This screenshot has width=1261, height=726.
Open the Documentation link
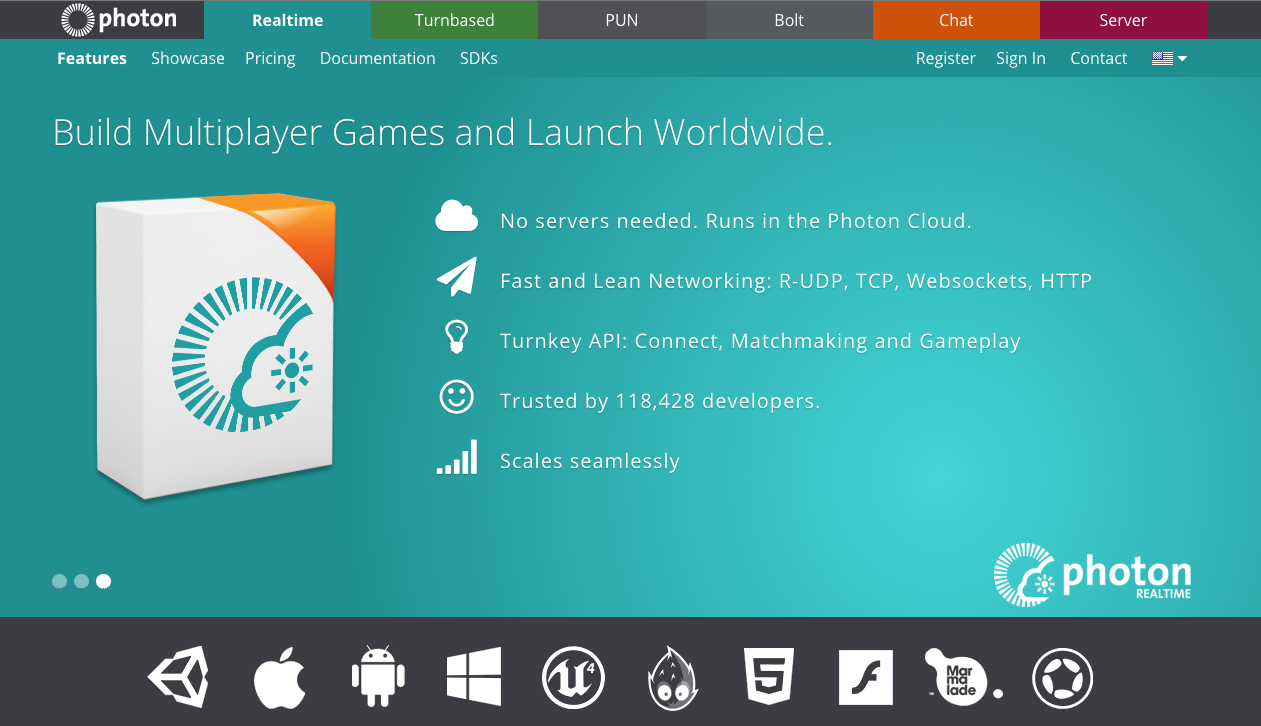click(x=377, y=58)
